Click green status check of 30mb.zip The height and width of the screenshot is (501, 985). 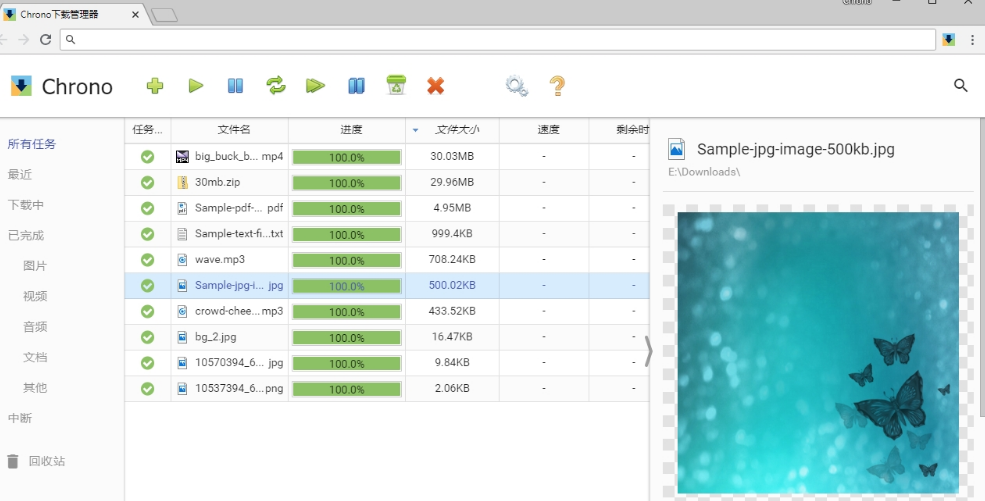148,182
